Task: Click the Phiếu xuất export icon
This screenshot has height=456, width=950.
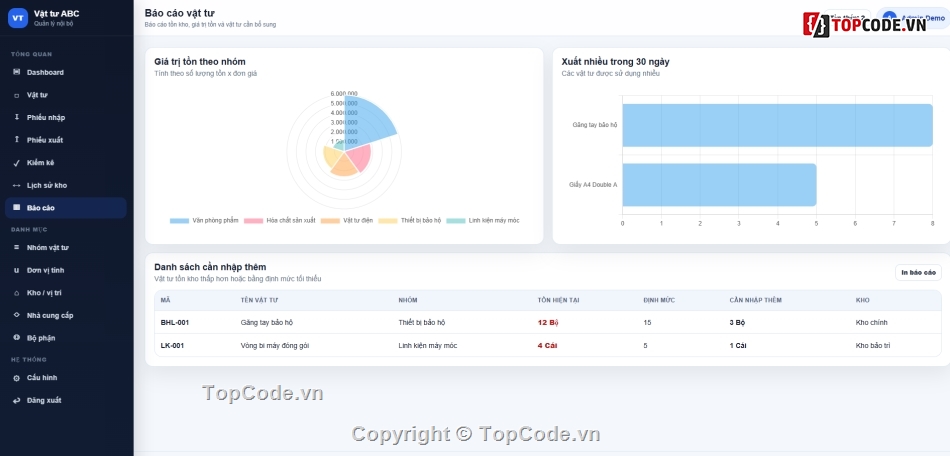Action: (x=16, y=140)
